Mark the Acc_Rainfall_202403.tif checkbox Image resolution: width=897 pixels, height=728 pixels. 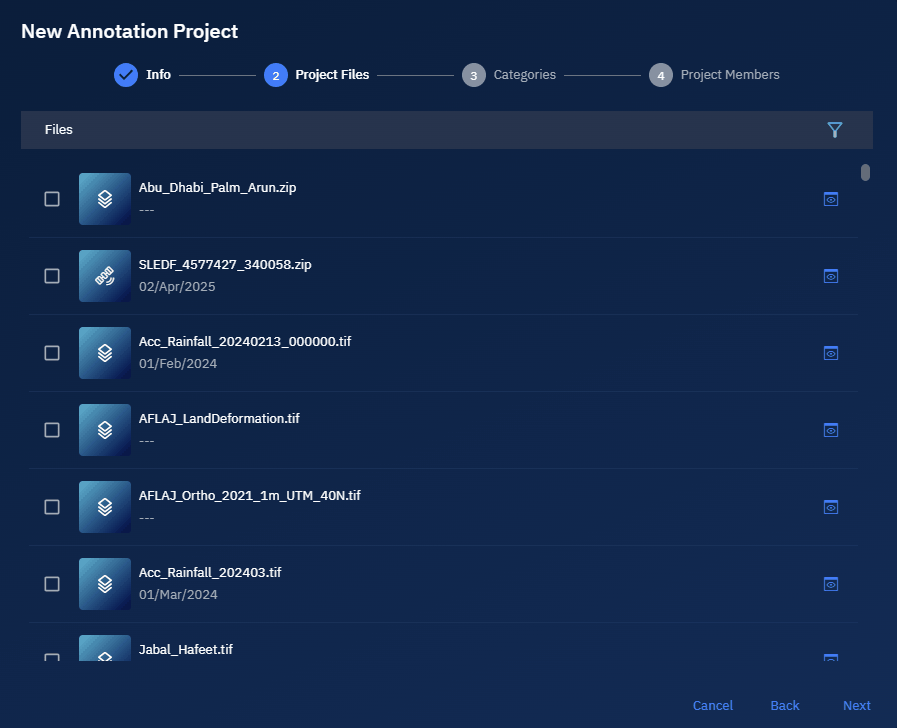point(52,584)
